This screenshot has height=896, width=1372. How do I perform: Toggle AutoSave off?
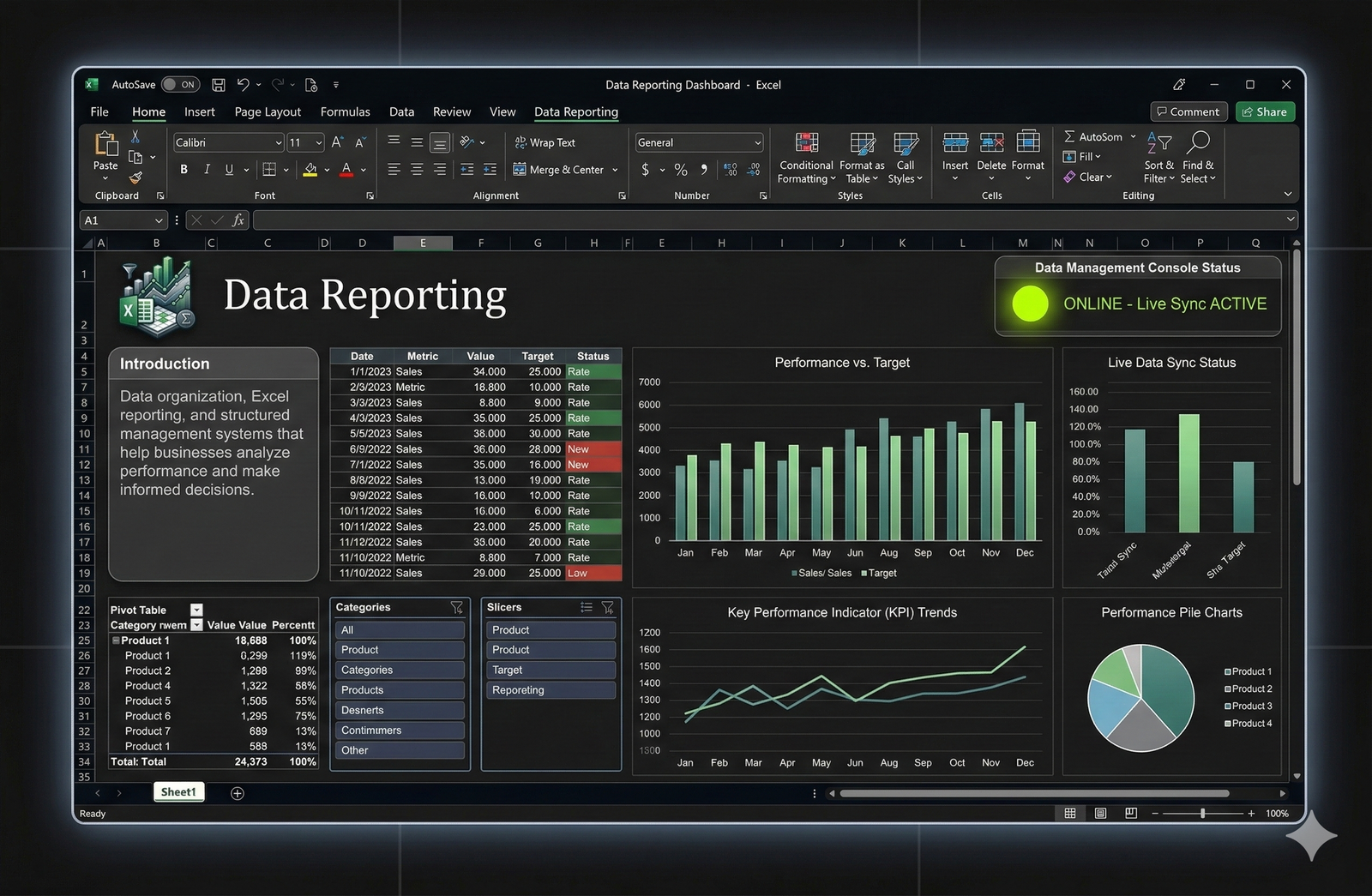point(180,84)
